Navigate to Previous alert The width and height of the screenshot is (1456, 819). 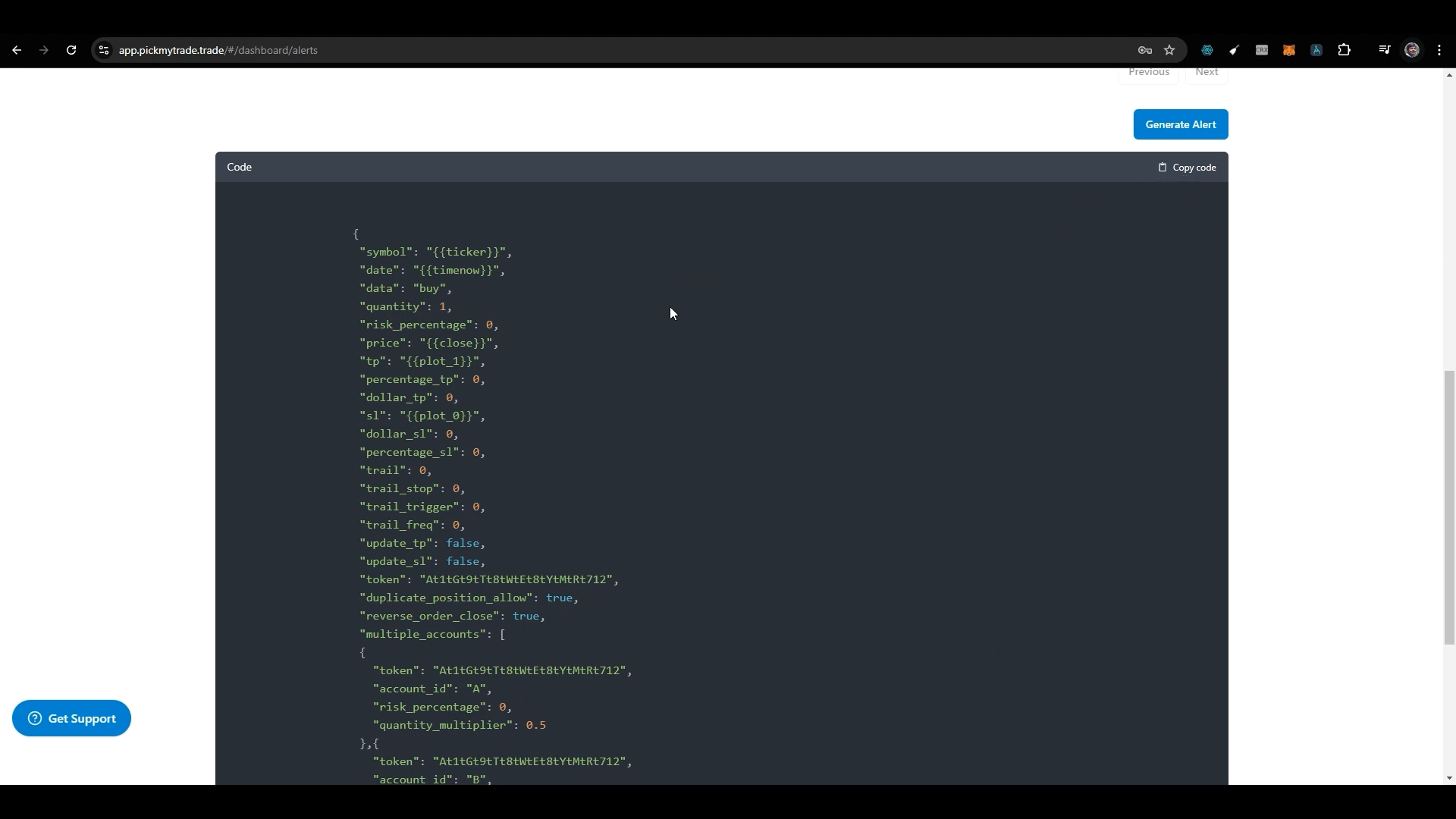[x=1148, y=71]
